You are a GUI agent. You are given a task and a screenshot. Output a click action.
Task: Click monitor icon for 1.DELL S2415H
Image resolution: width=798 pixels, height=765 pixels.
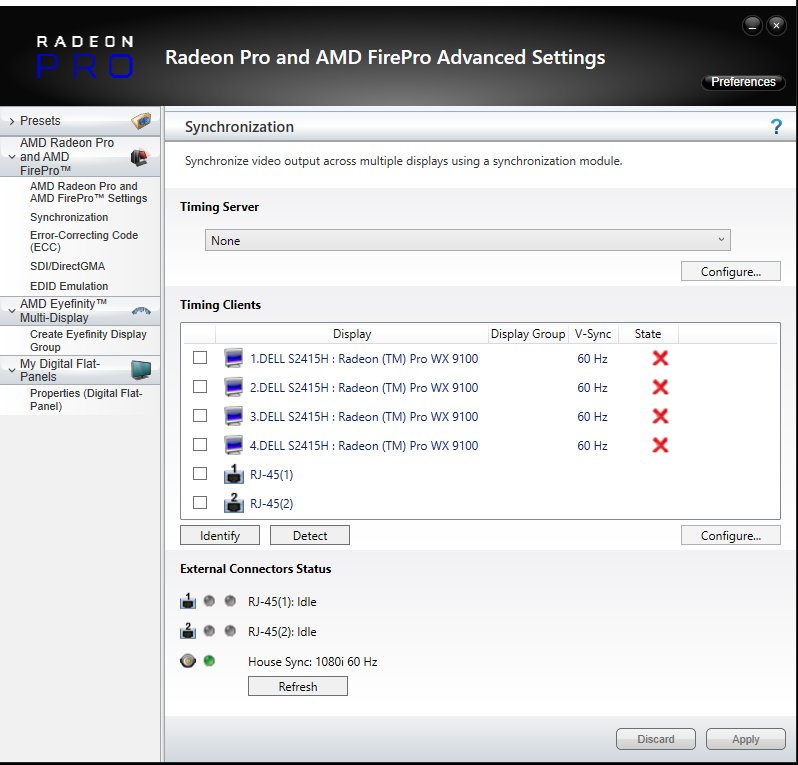coord(234,358)
